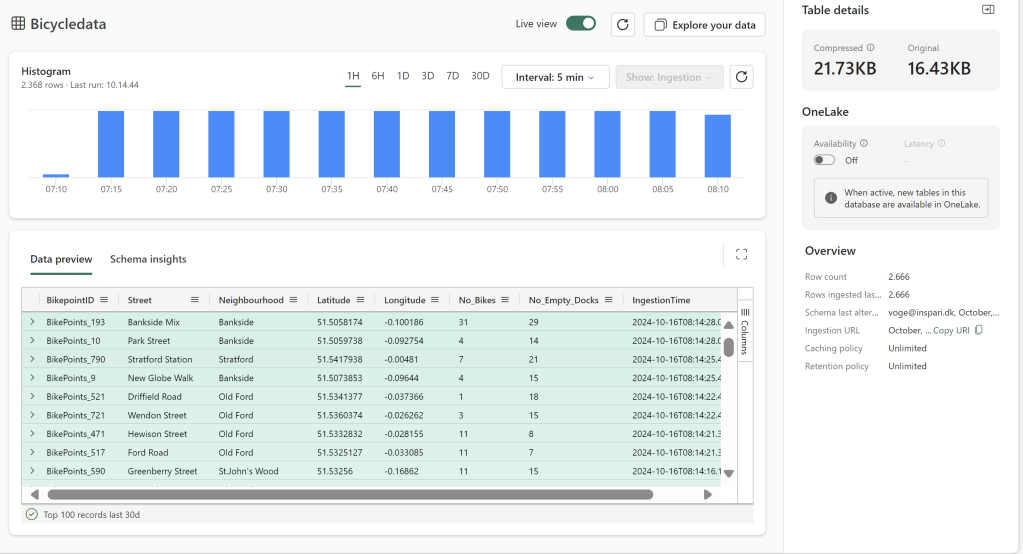Open the Street column menu icon

(x=195, y=300)
